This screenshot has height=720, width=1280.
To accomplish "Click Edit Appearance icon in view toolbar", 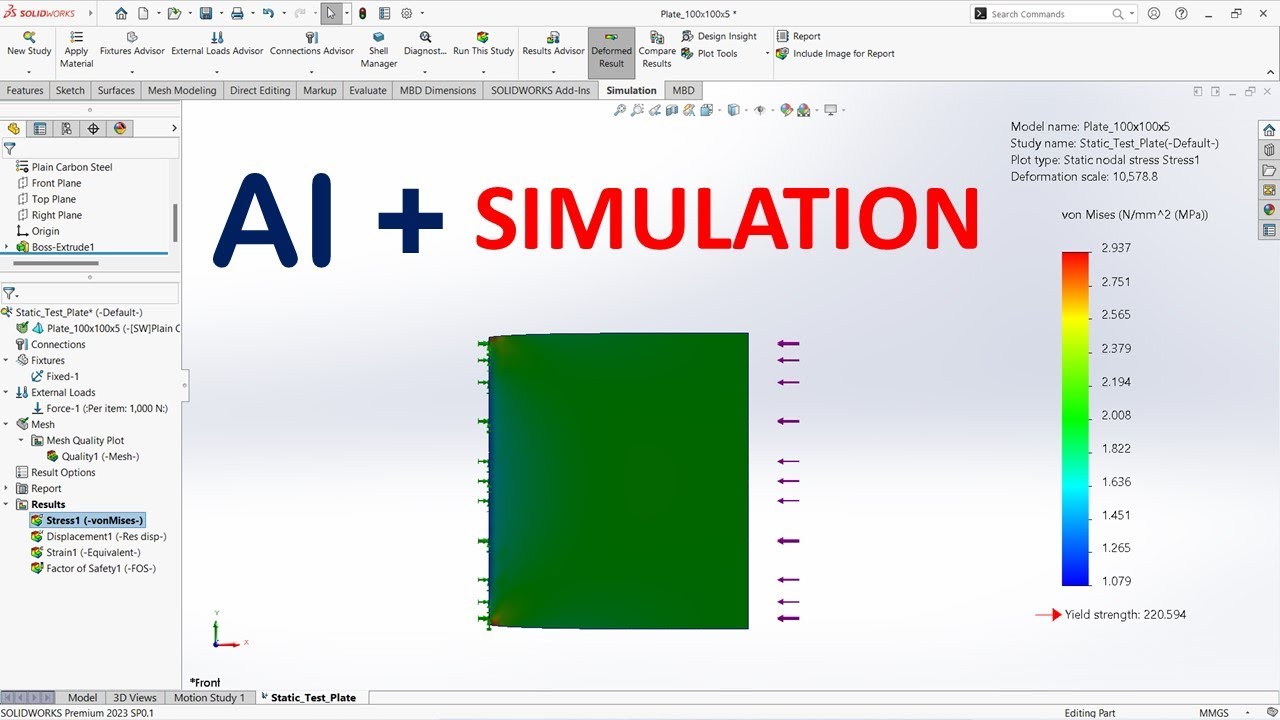I will 786,110.
